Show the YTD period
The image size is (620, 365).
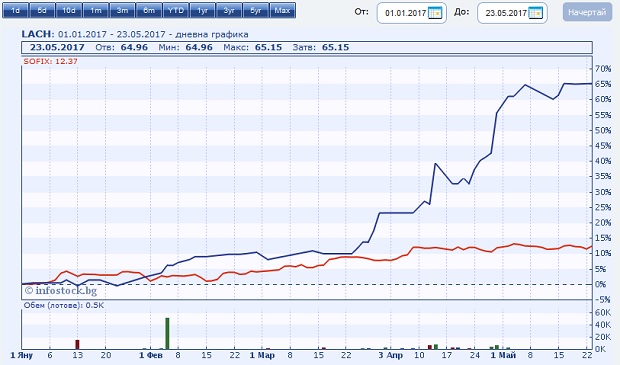pos(176,11)
